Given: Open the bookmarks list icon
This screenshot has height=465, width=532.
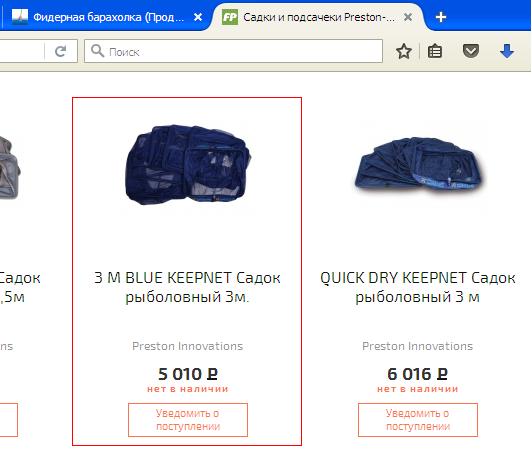Looking at the screenshot, I should pos(435,52).
